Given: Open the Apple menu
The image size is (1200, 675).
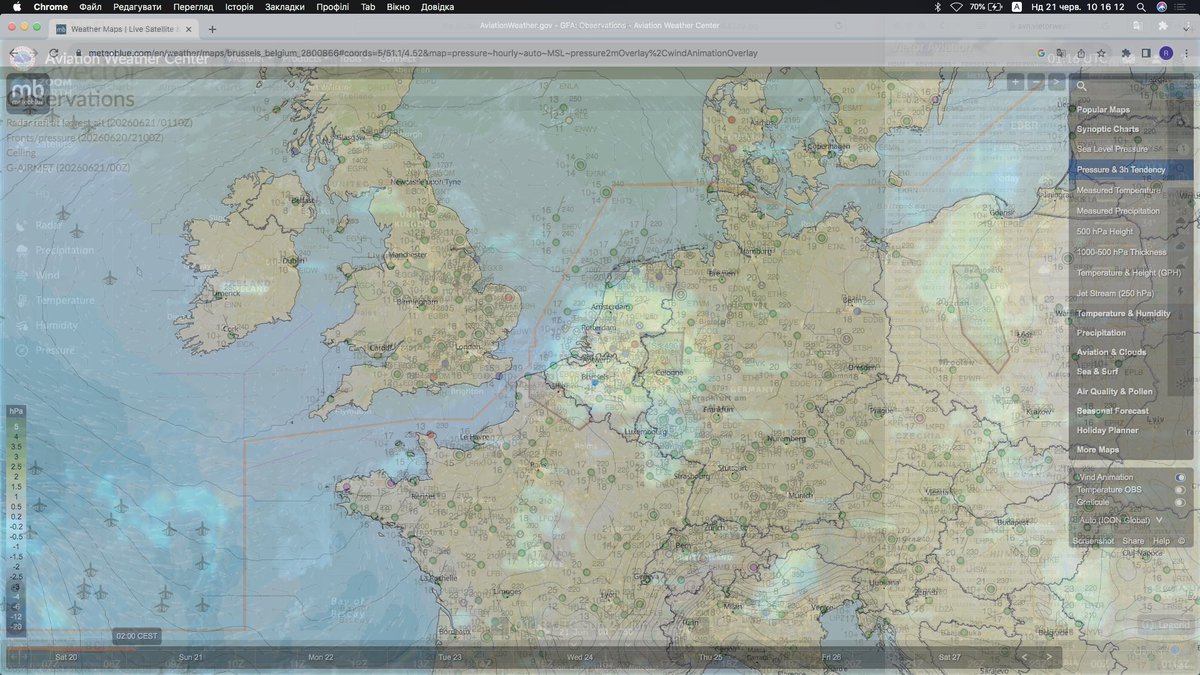Looking at the screenshot, I should [x=17, y=6].
